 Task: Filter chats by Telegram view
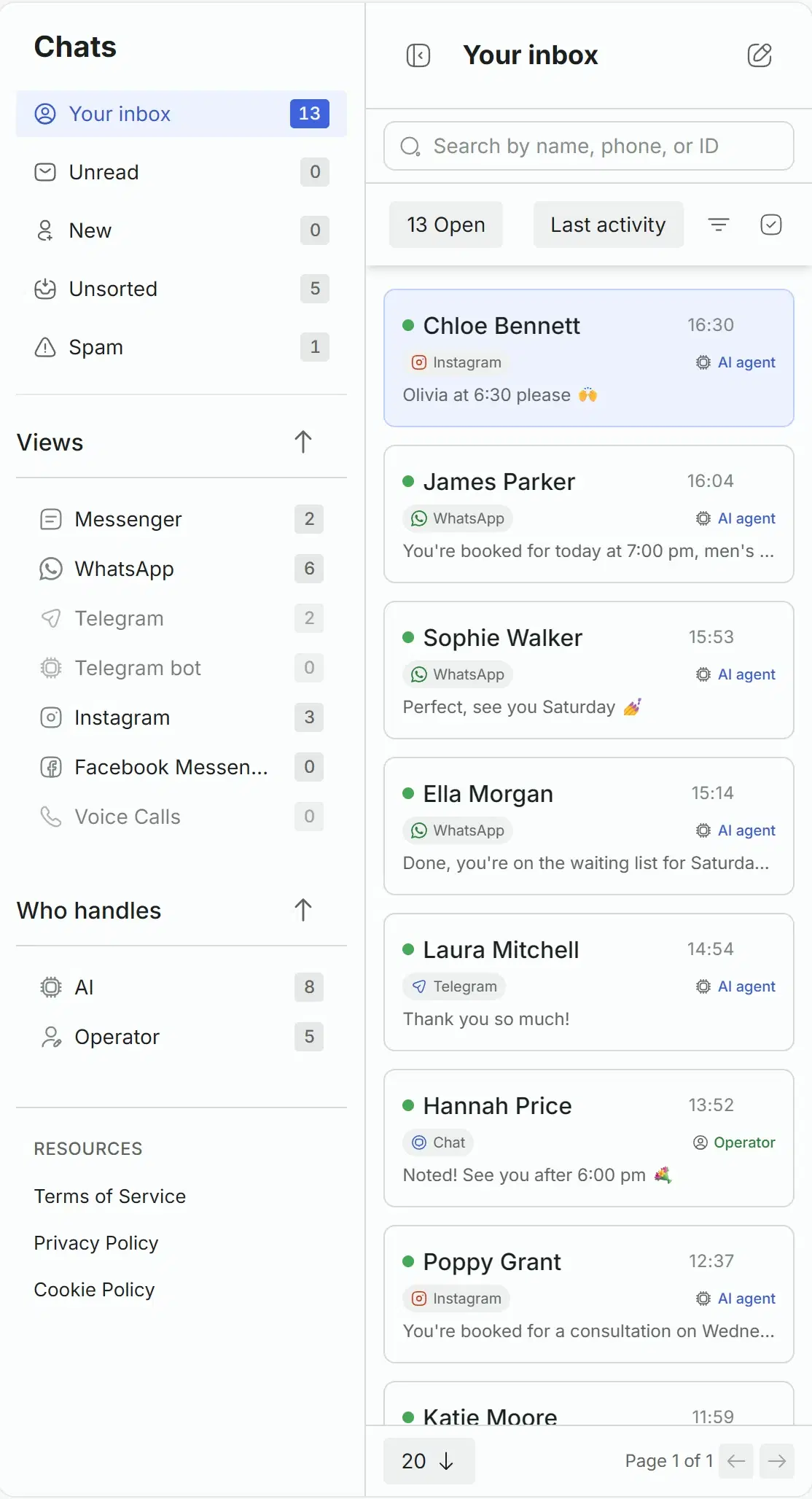pyautogui.click(x=181, y=618)
